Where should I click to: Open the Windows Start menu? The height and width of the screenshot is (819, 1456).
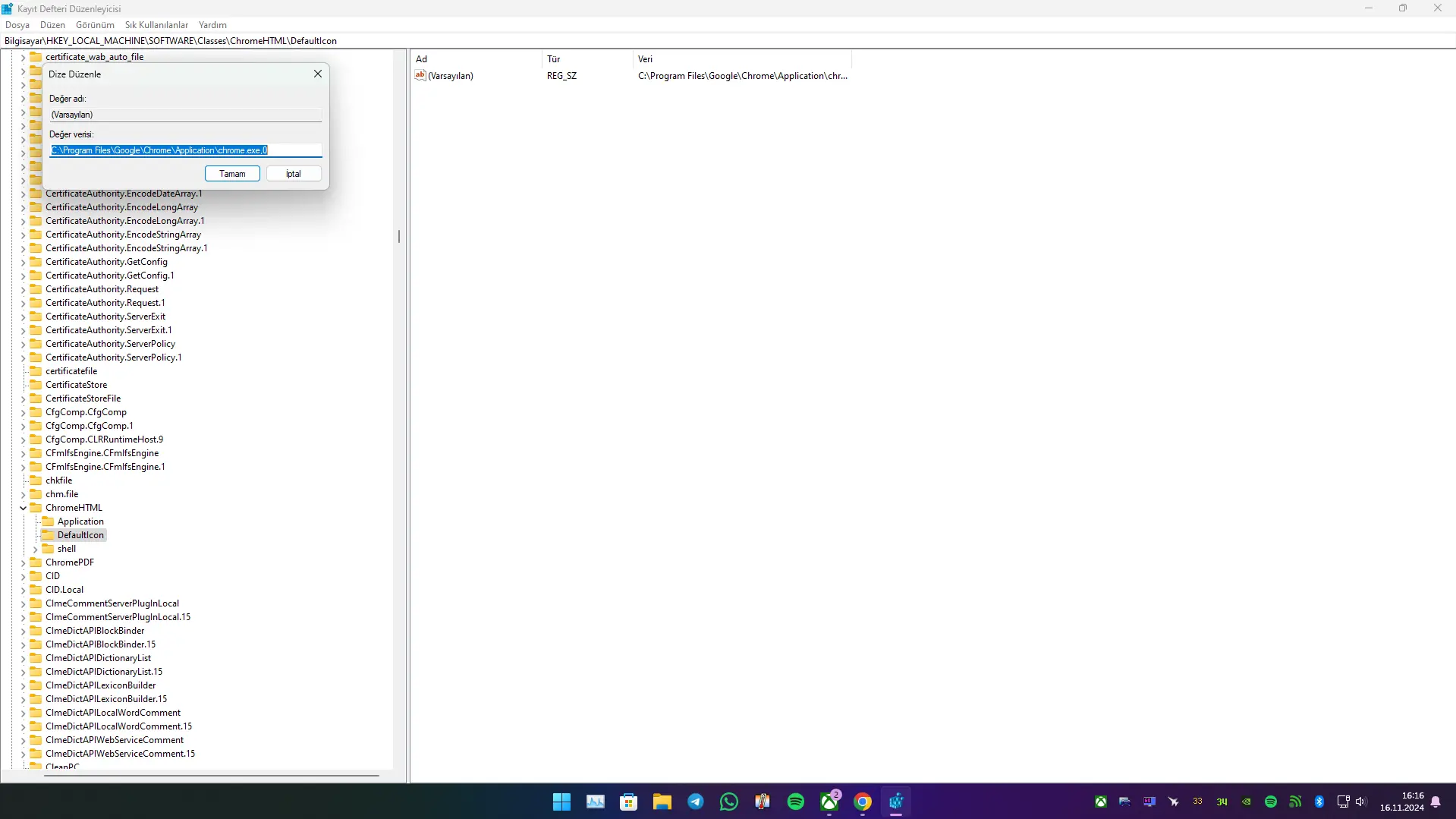561,802
